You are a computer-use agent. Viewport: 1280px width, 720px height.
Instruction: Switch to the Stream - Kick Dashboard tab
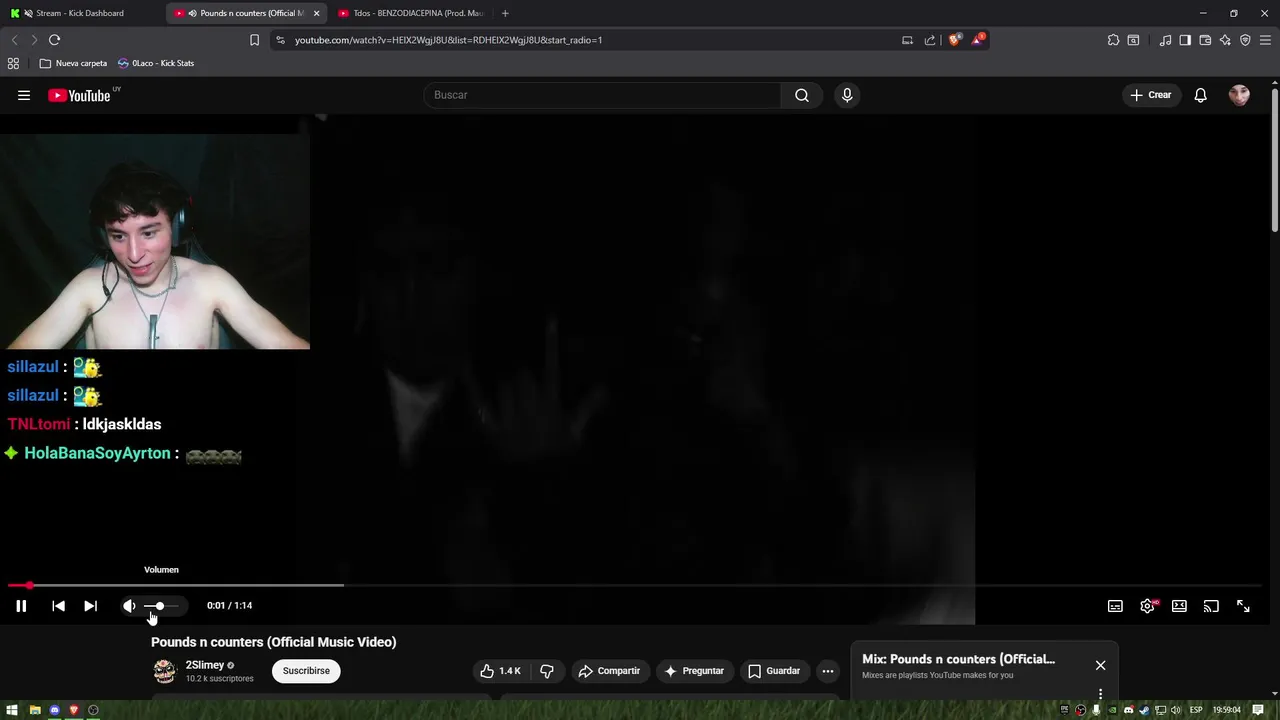(x=80, y=13)
